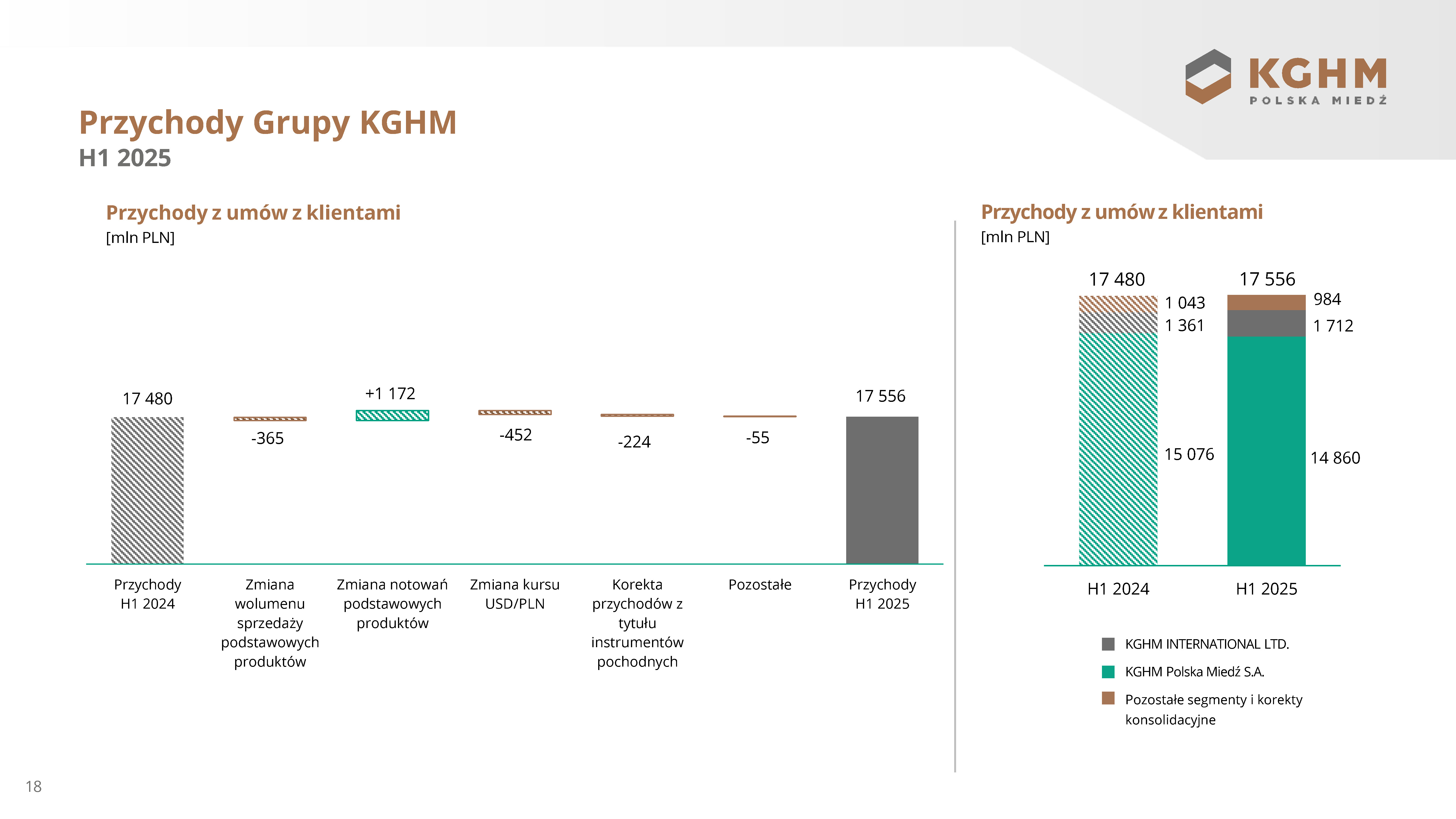
Task: Click the value label '1 361'
Action: coord(1185,326)
